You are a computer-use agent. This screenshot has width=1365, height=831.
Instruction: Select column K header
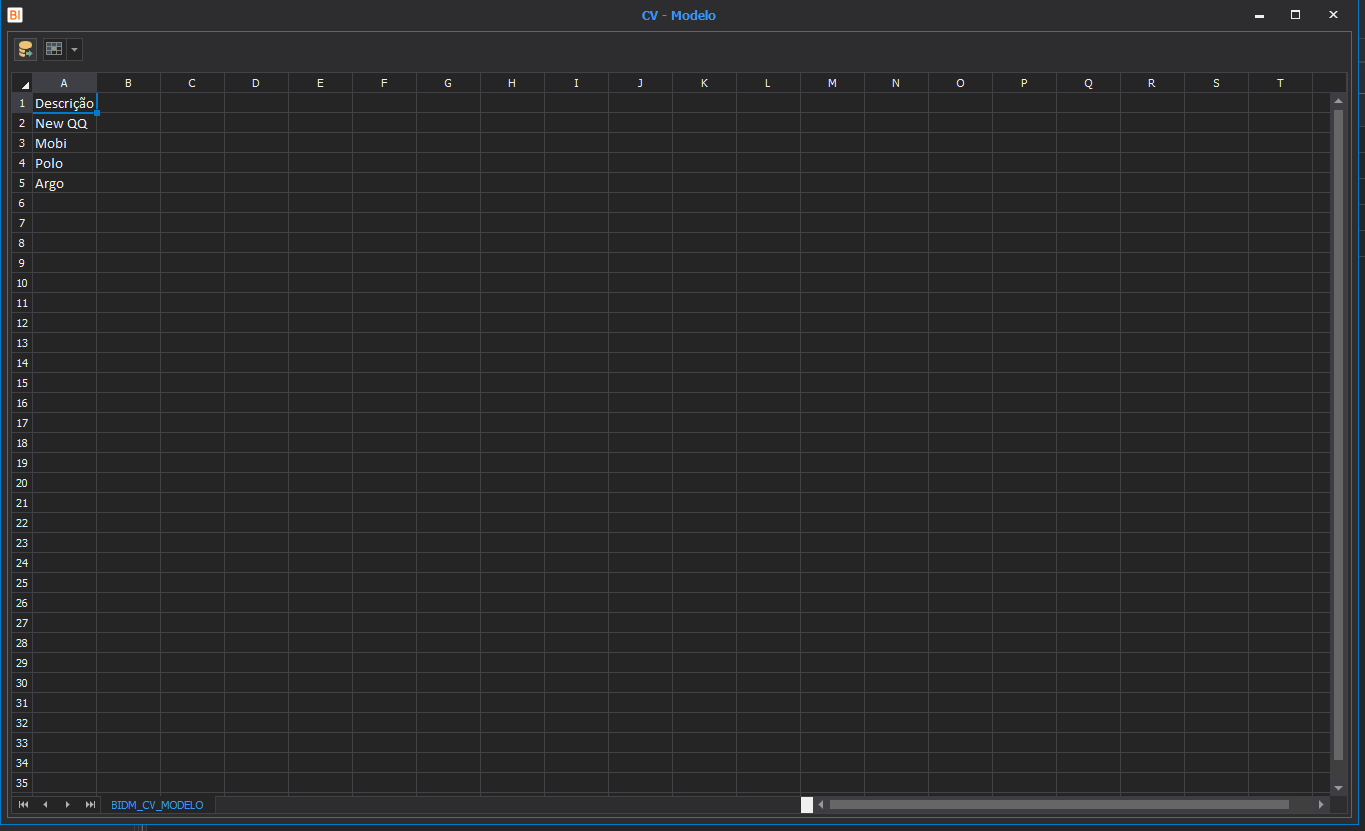tap(704, 83)
